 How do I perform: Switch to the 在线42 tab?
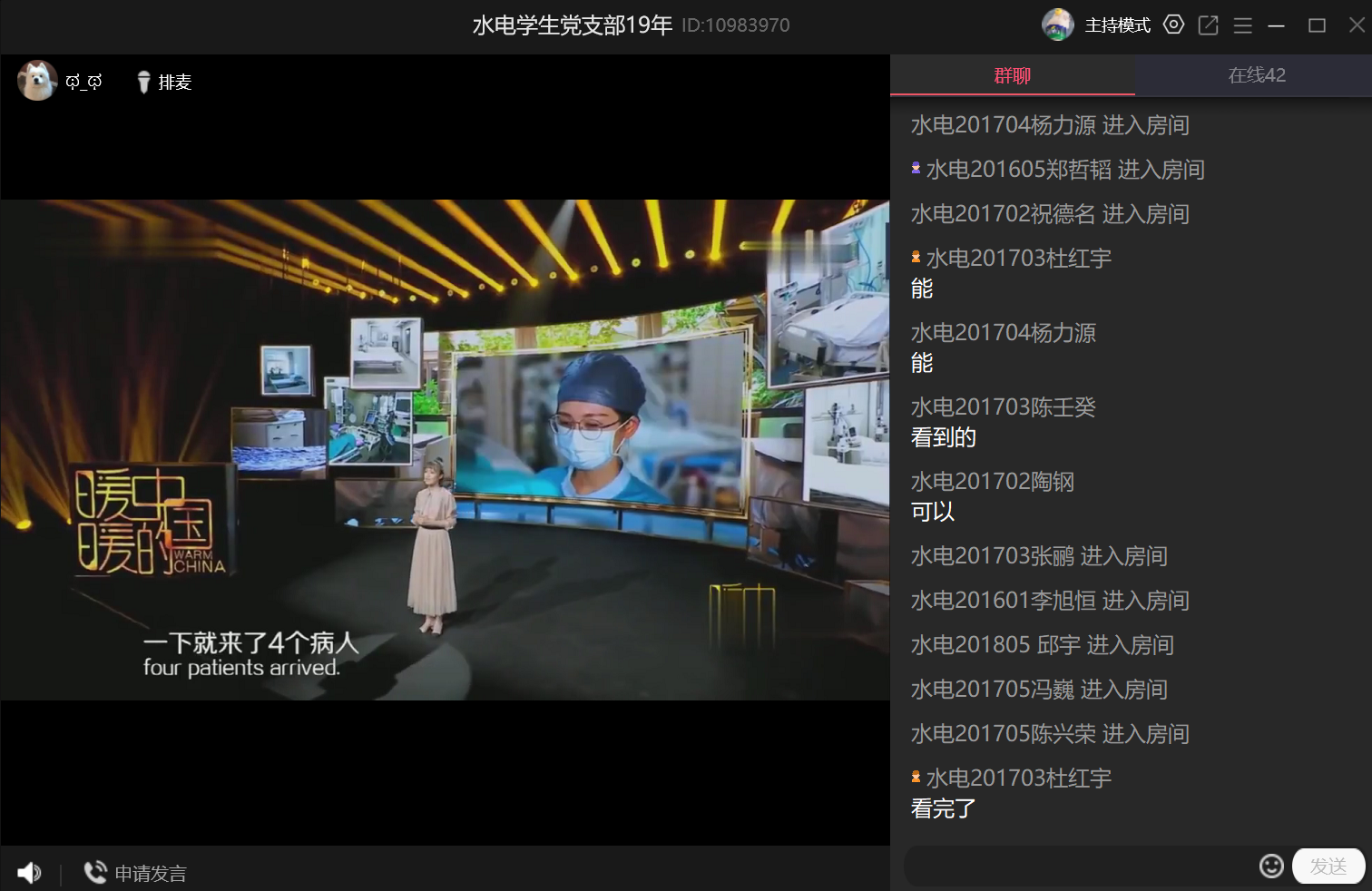click(x=1256, y=75)
